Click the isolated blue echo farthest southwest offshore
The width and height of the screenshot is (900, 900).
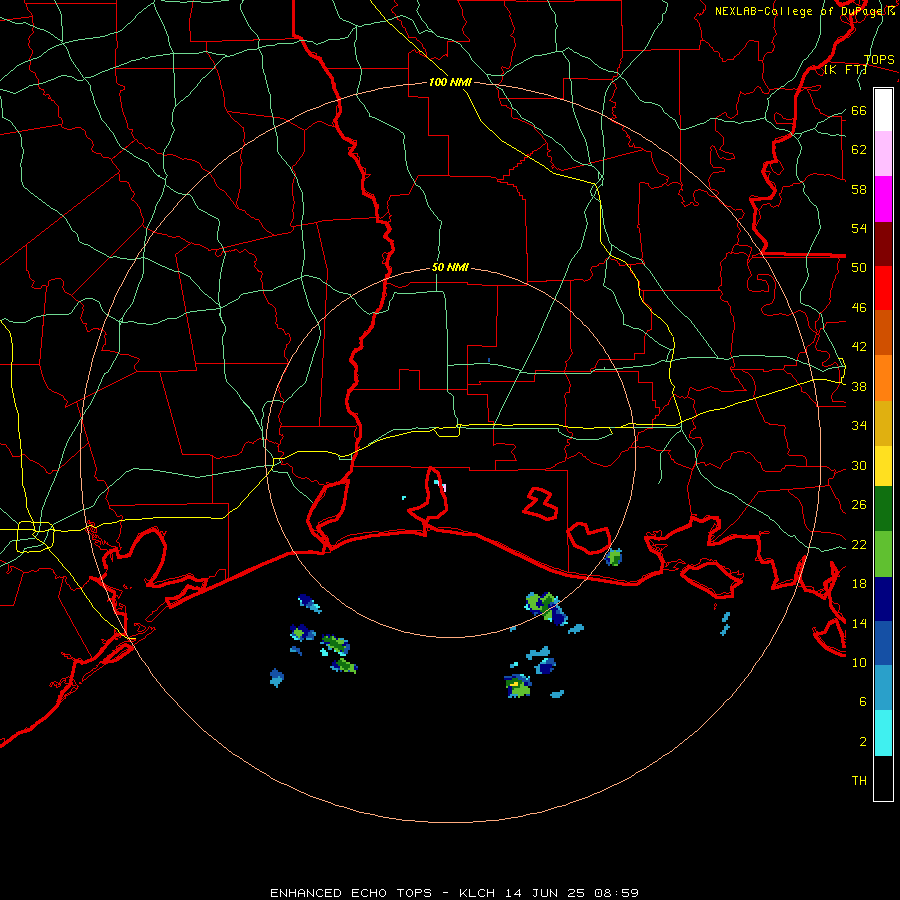coord(277,678)
